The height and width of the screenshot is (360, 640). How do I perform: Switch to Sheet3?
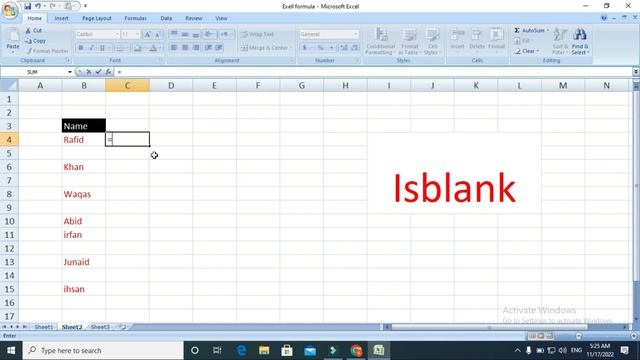point(100,327)
